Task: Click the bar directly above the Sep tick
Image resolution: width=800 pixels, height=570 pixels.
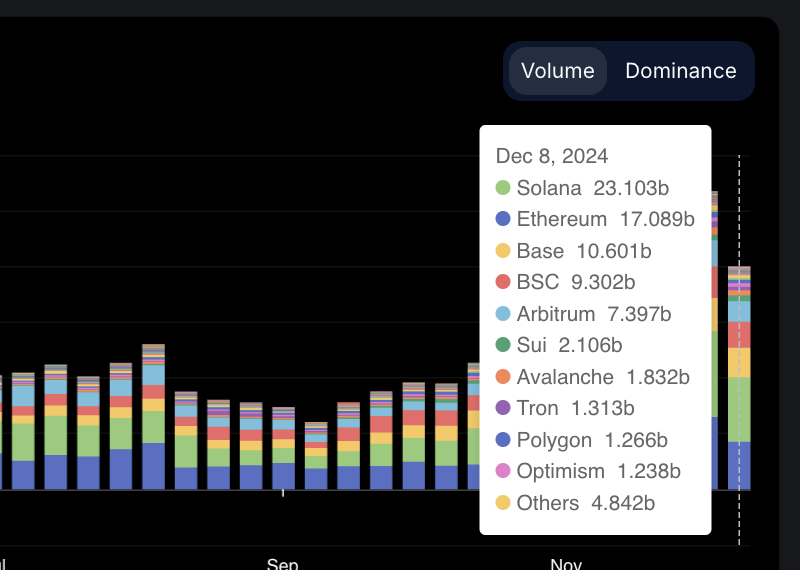Action: click(x=284, y=448)
